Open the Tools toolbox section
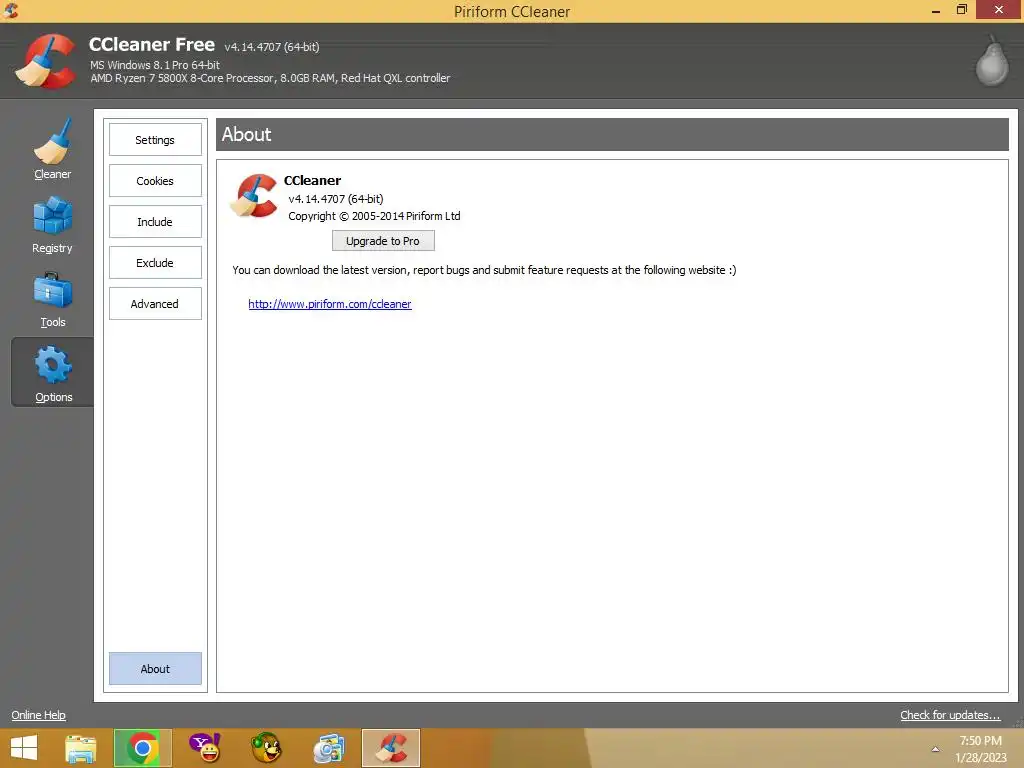 pyautogui.click(x=52, y=300)
